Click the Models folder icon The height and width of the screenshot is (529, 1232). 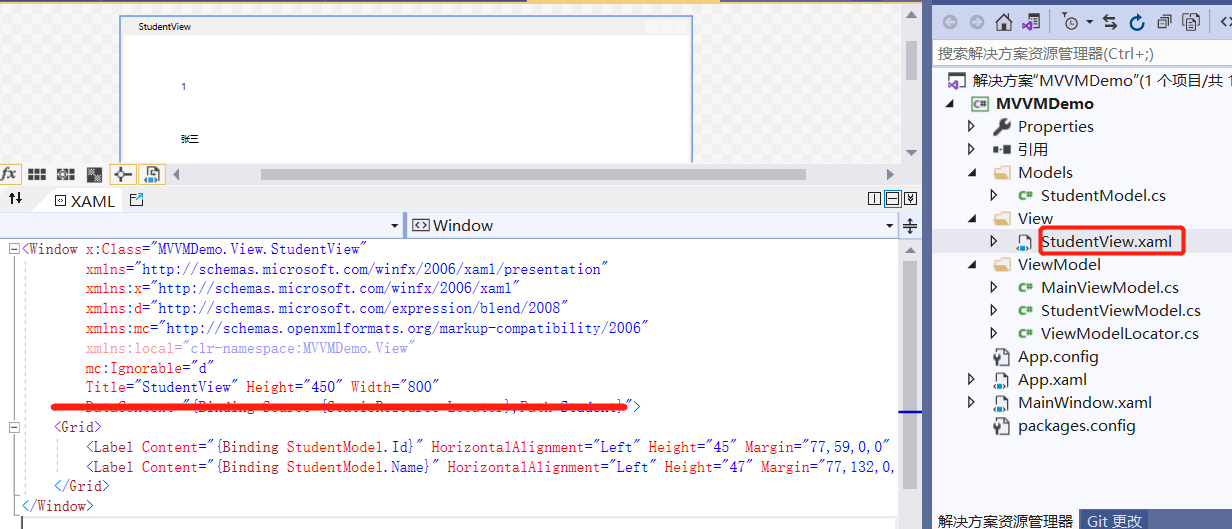(x=1002, y=173)
